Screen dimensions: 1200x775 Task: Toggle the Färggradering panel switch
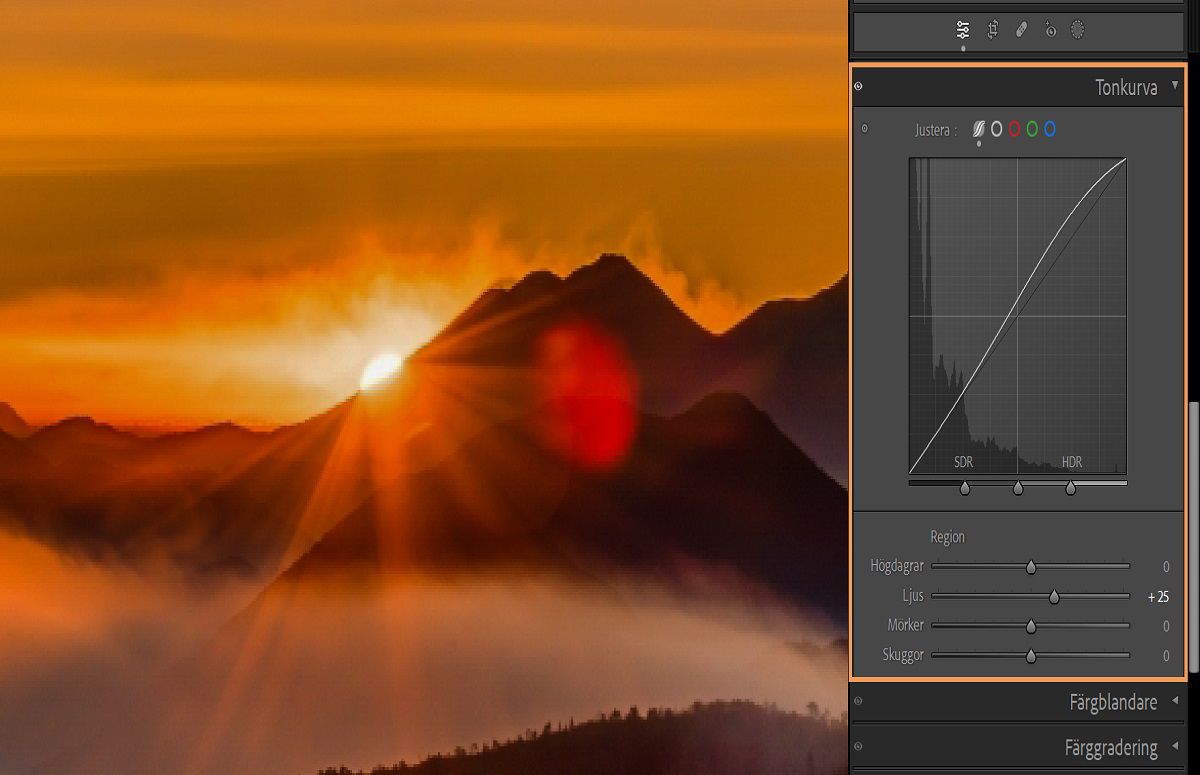point(858,746)
